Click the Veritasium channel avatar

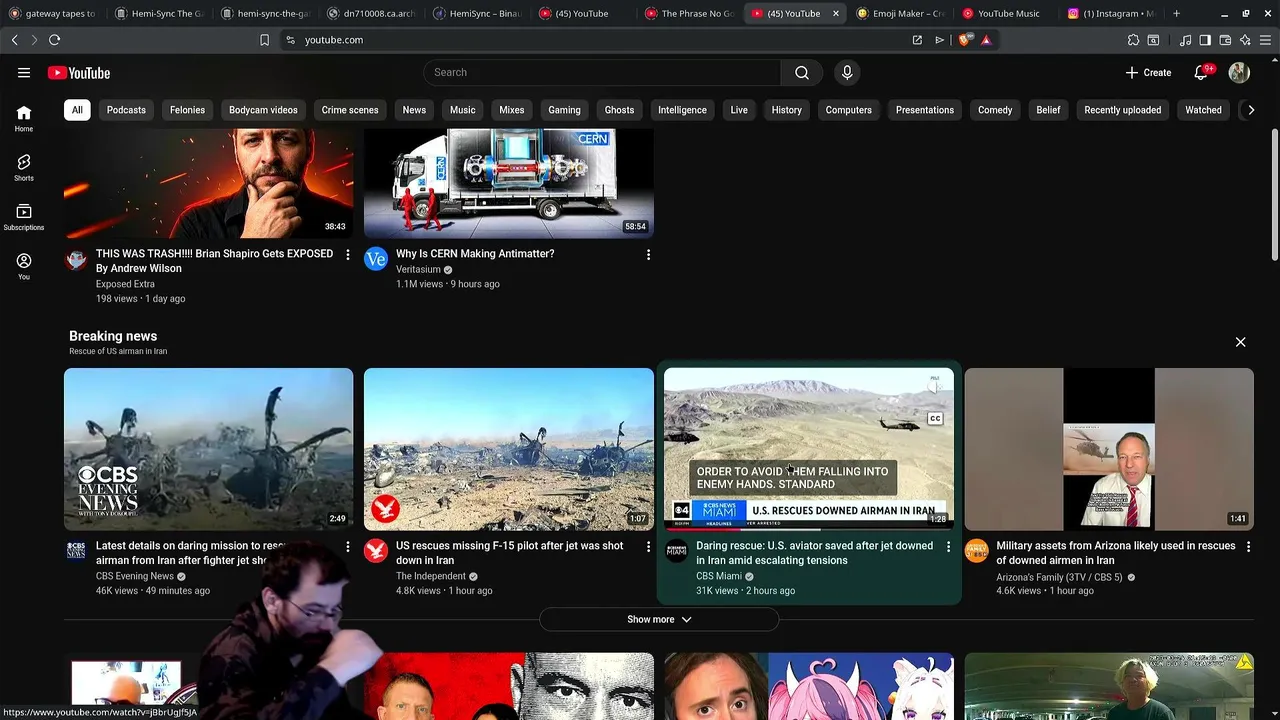(376, 260)
